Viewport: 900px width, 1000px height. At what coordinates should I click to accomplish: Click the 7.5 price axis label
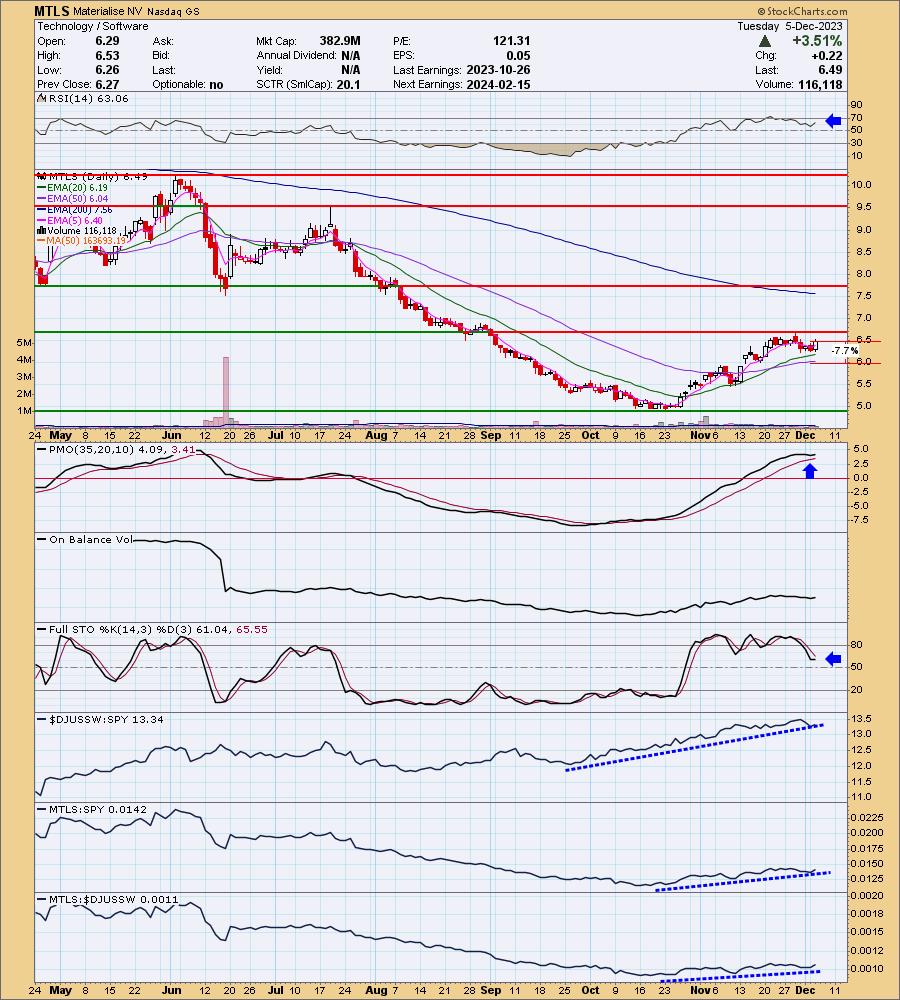(864, 295)
